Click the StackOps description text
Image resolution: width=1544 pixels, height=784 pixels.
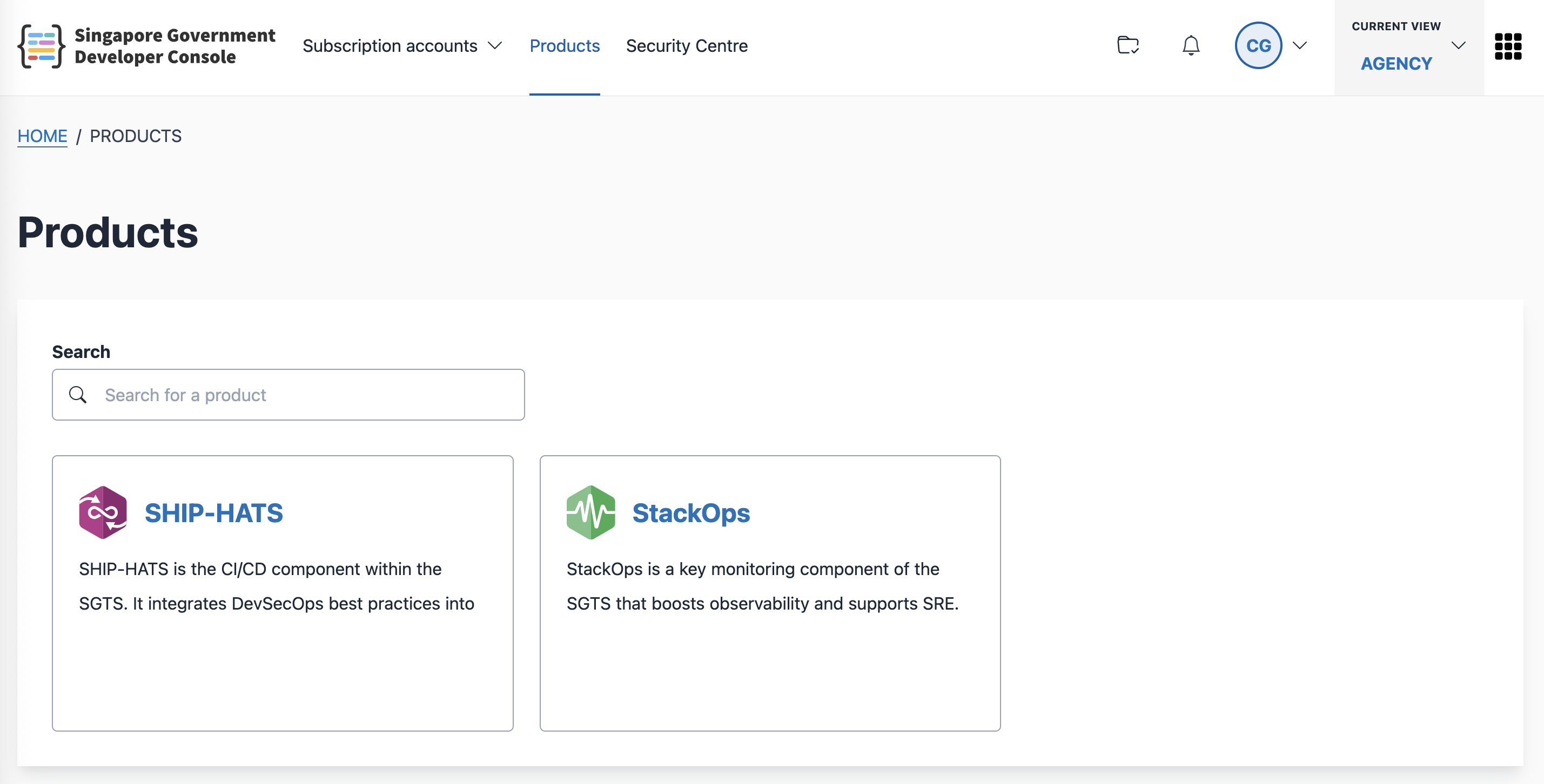tap(762, 586)
